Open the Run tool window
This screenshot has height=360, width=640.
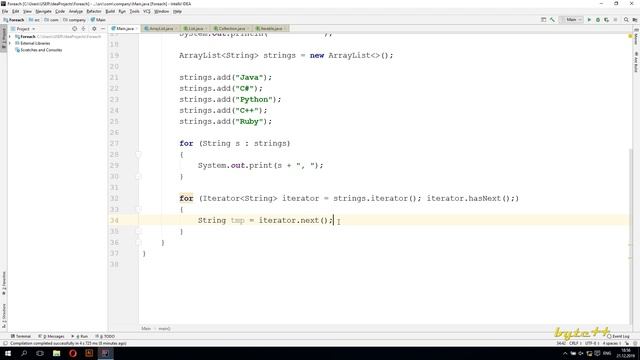tap(80, 336)
